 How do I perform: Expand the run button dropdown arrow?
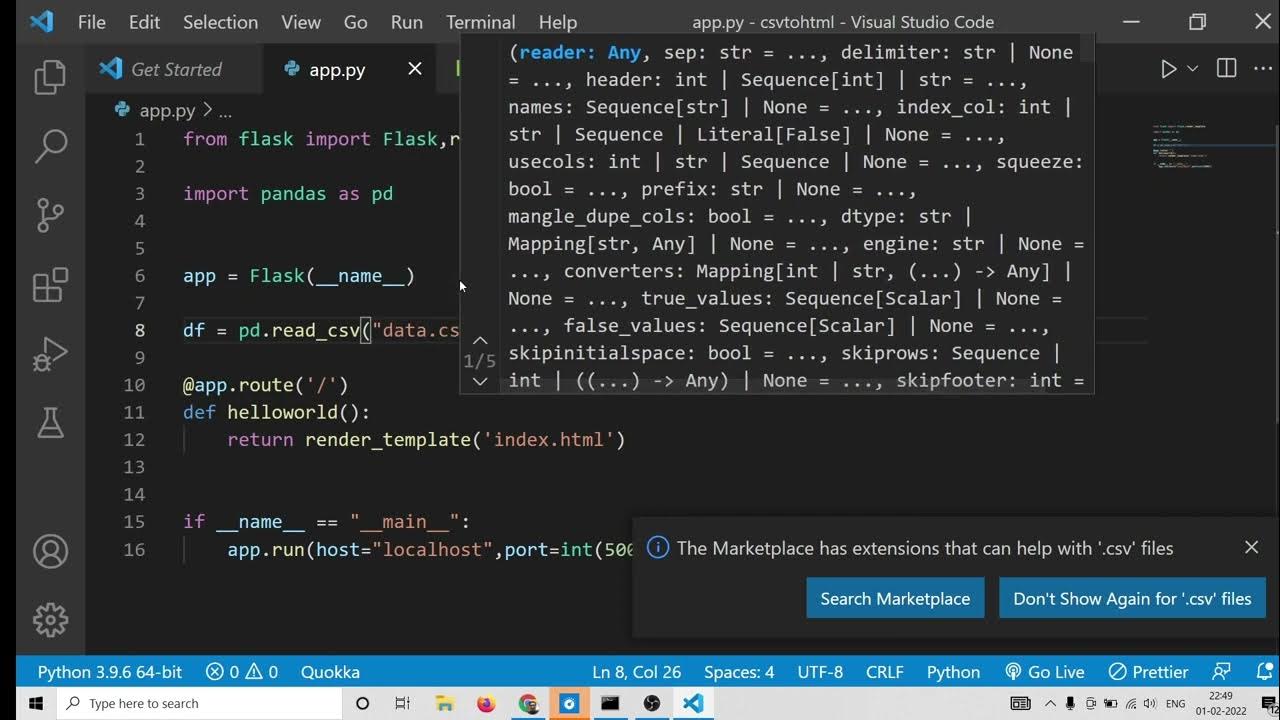[x=1192, y=69]
